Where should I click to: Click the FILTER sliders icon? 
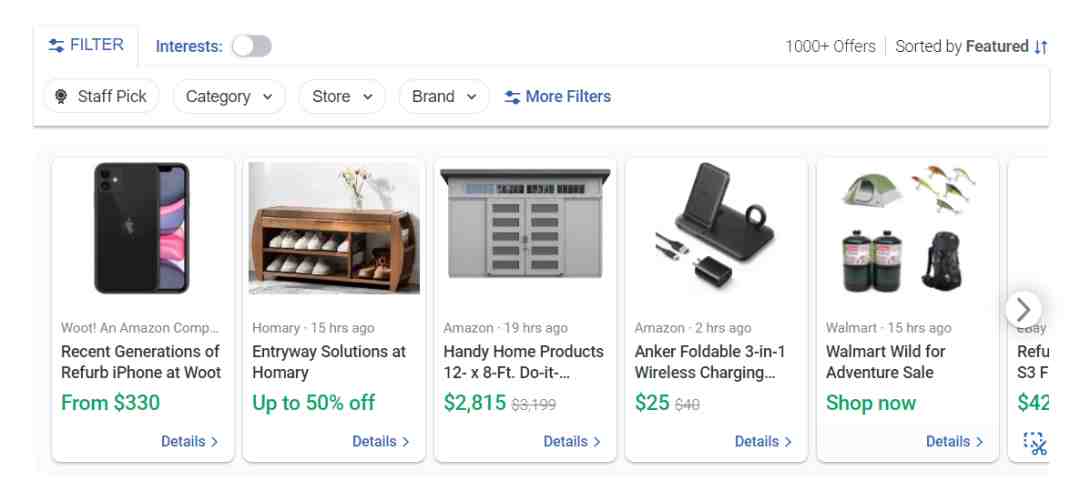tap(56, 45)
